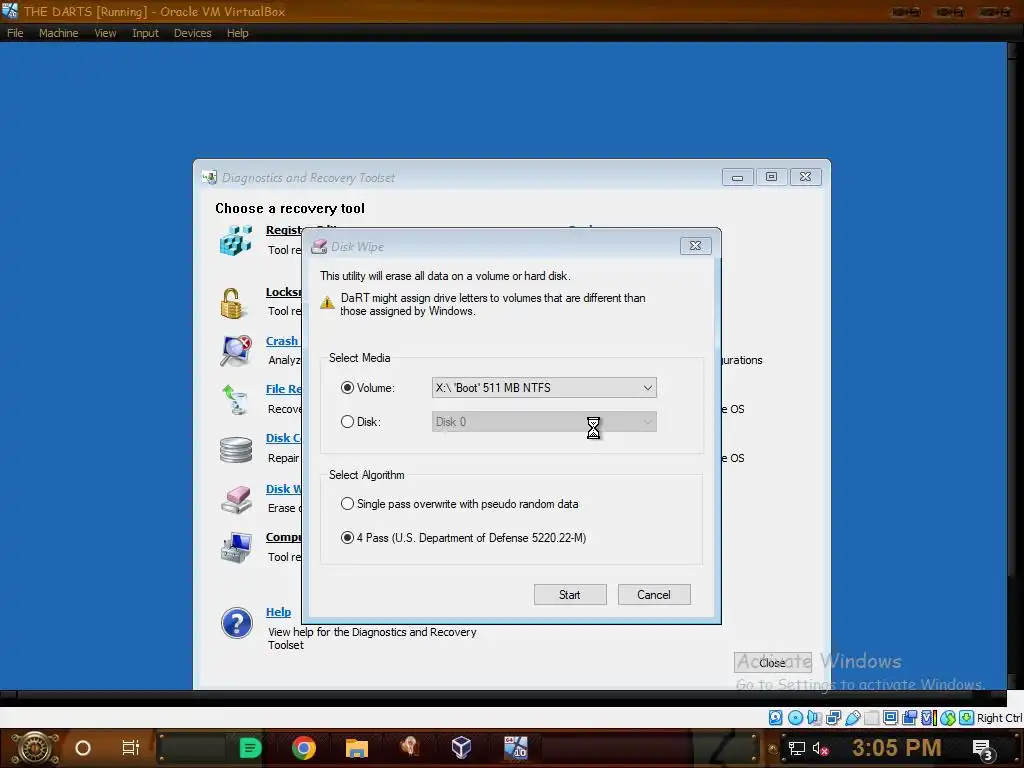Click the Help question mark icon

pos(236,624)
